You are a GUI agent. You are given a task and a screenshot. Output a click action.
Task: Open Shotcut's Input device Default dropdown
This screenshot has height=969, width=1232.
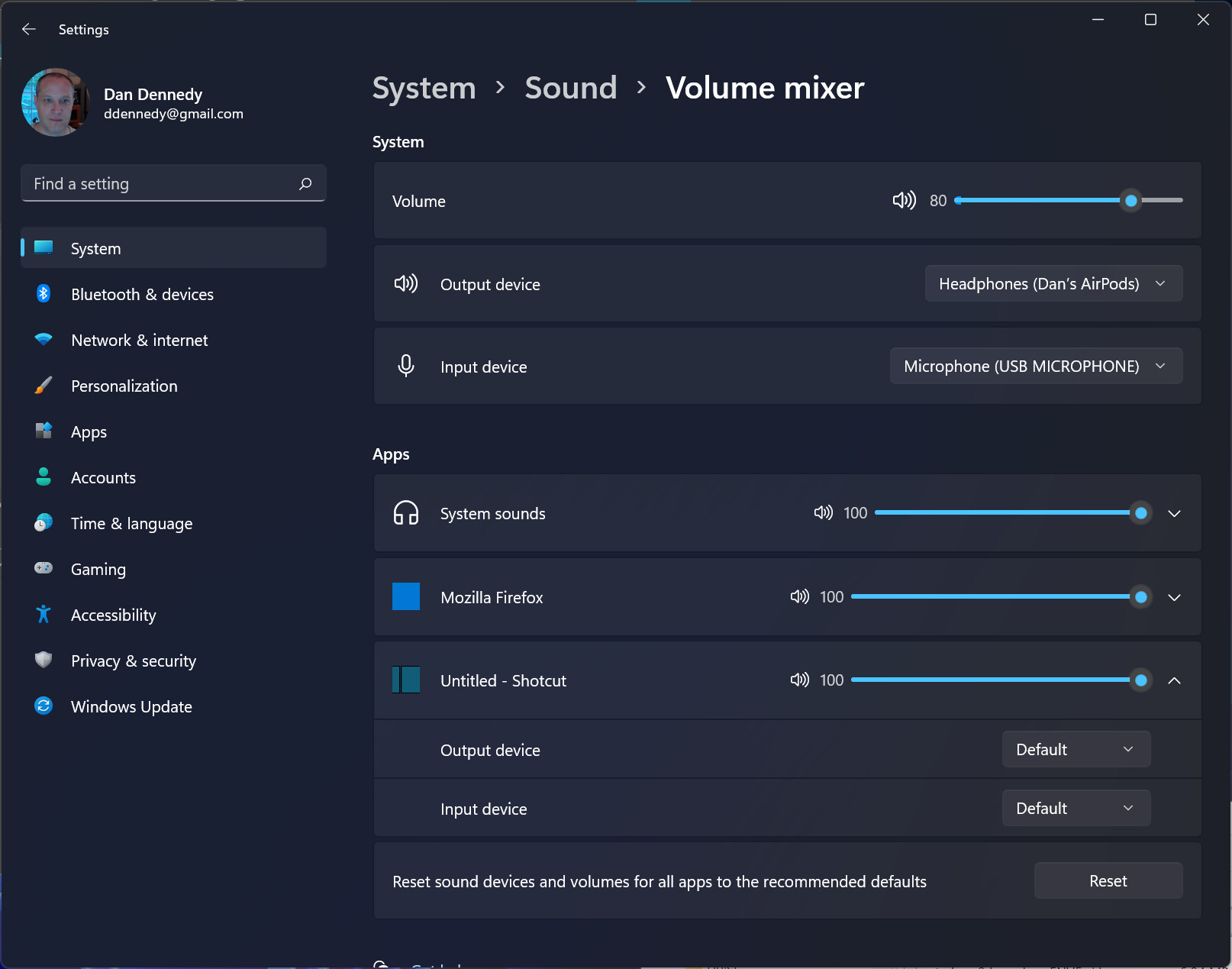[x=1076, y=808]
